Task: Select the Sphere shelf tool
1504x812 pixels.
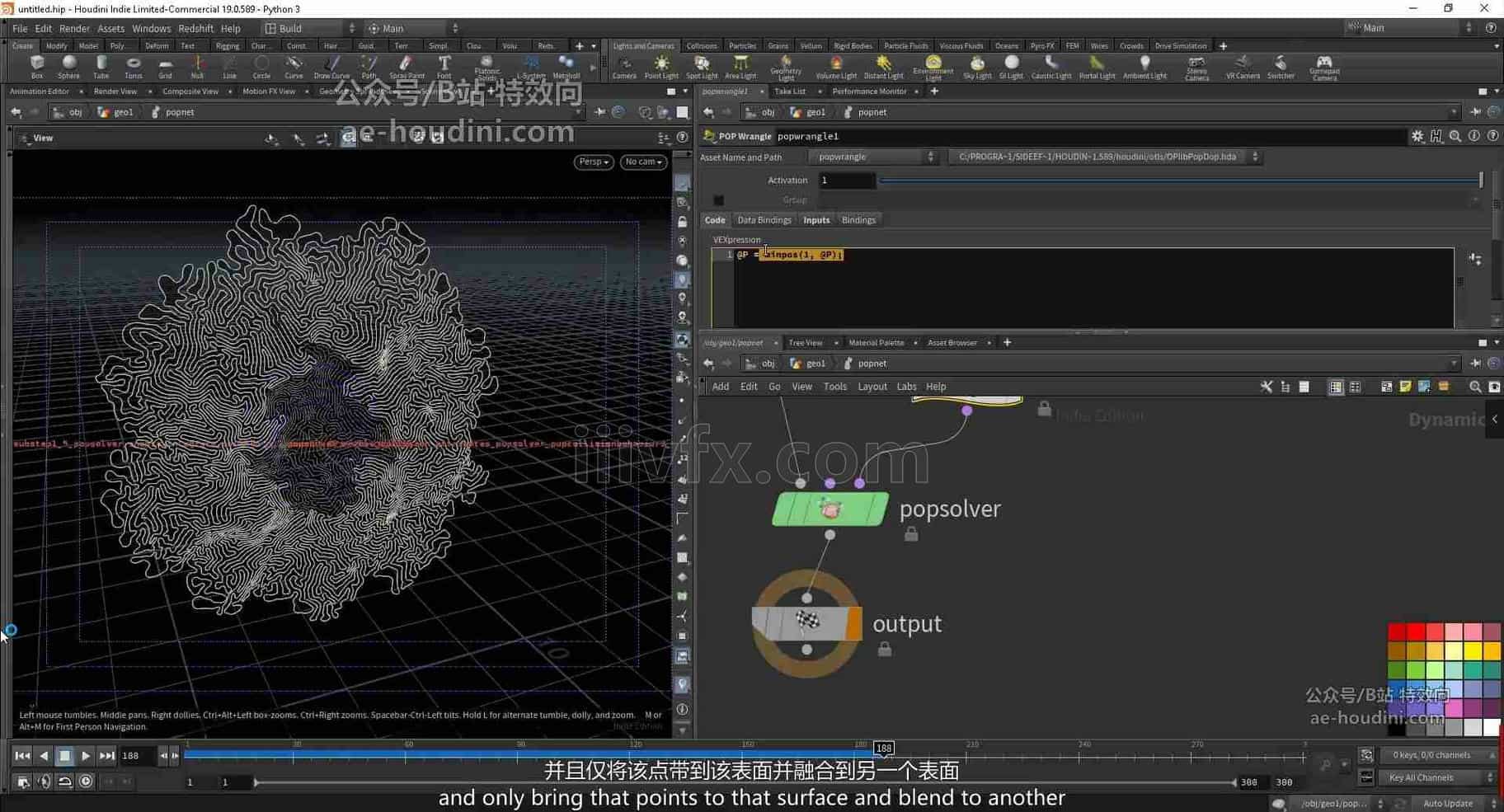Action: coord(68,67)
